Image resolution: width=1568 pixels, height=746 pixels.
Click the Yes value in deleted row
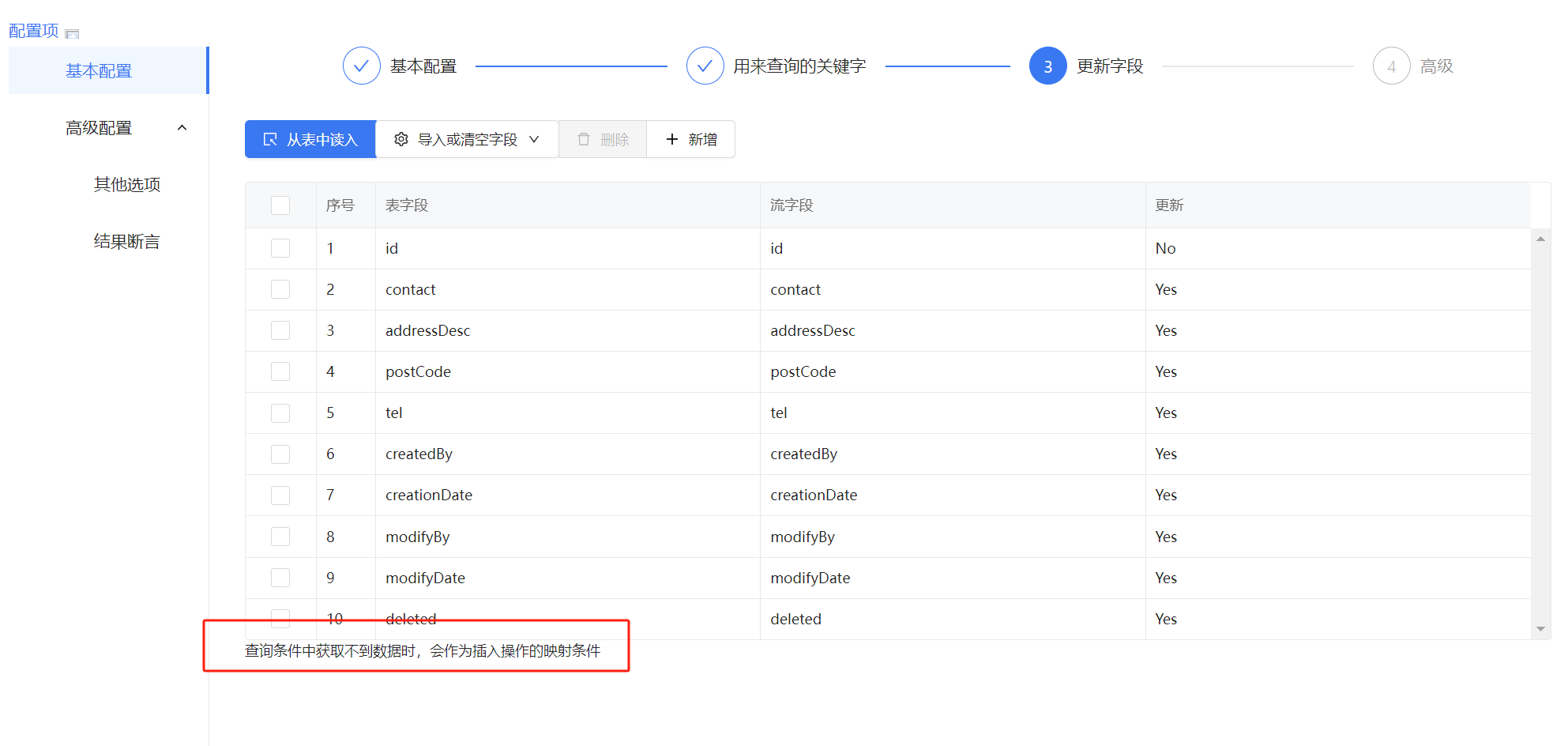coord(1166,619)
